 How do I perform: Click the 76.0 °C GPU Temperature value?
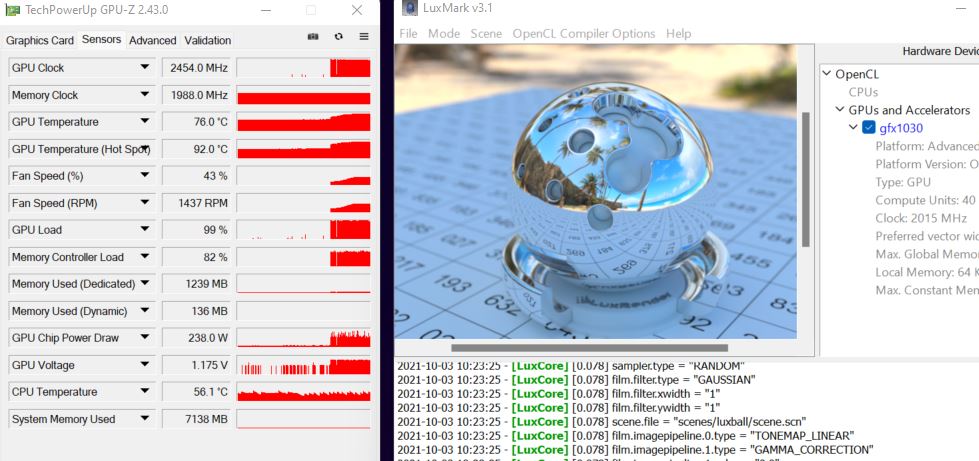[196, 122]
